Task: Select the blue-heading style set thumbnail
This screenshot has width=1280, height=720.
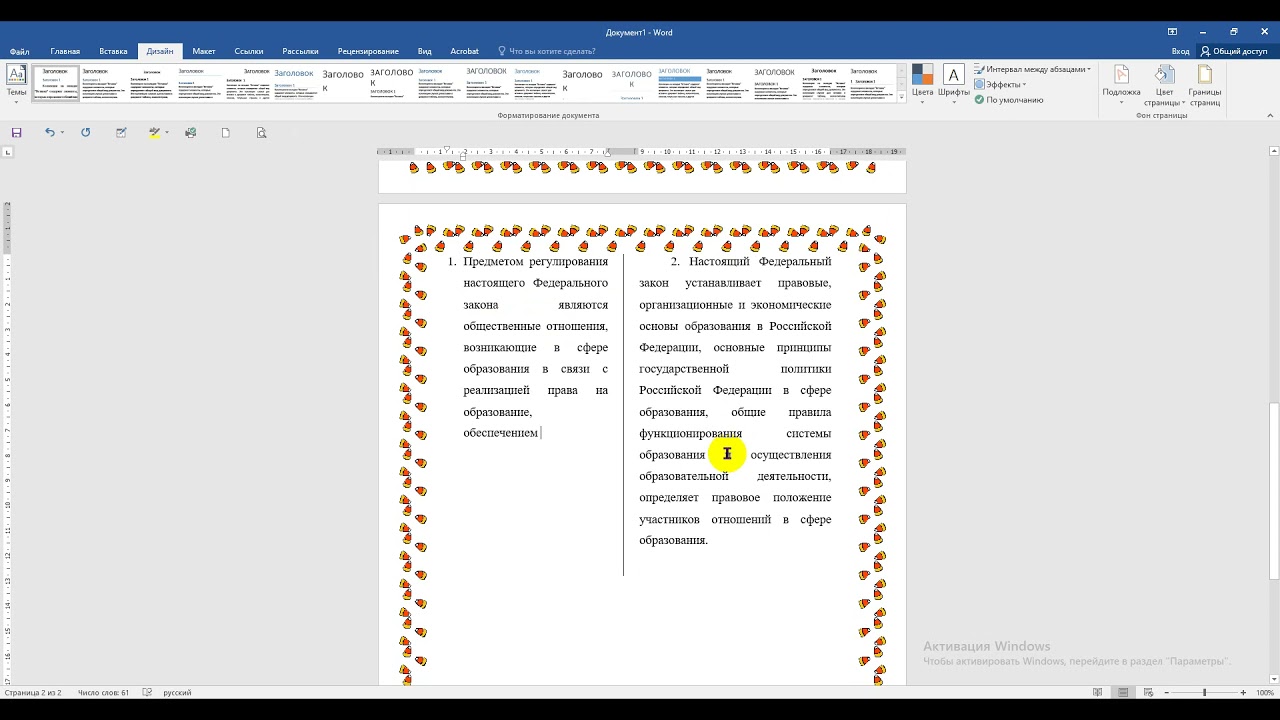Action: tap(294, 83)
